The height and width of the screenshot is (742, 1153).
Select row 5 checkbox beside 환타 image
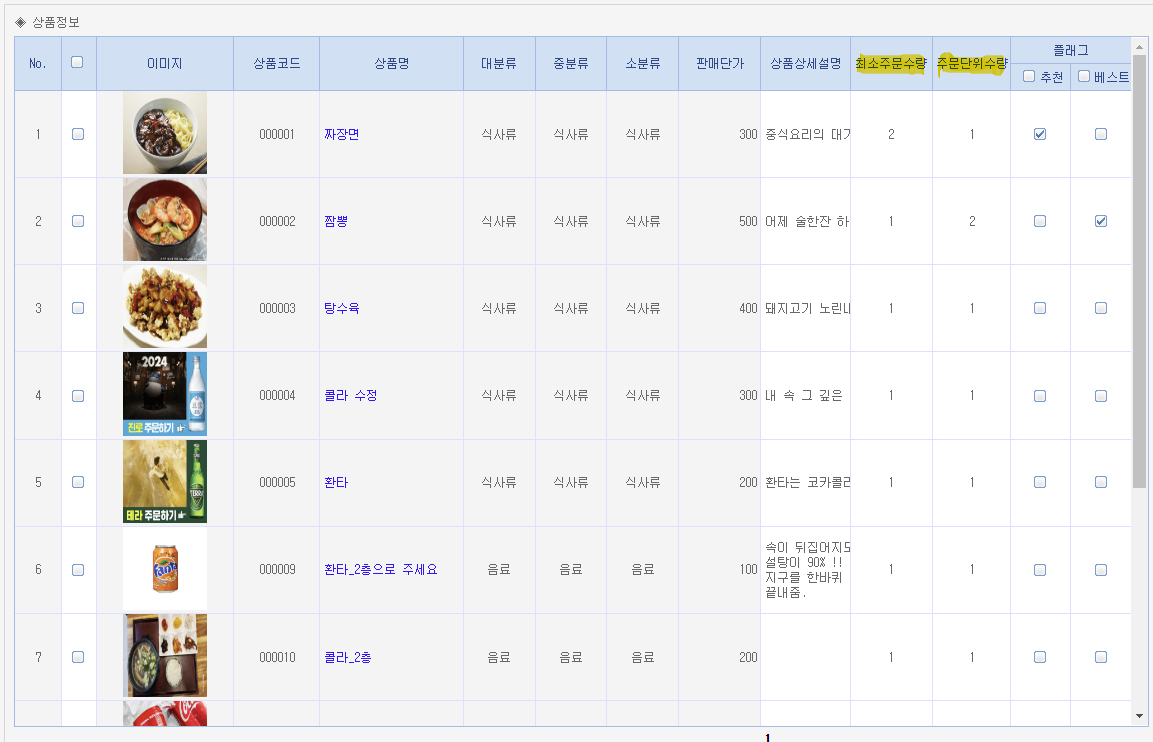coord(78,482)
